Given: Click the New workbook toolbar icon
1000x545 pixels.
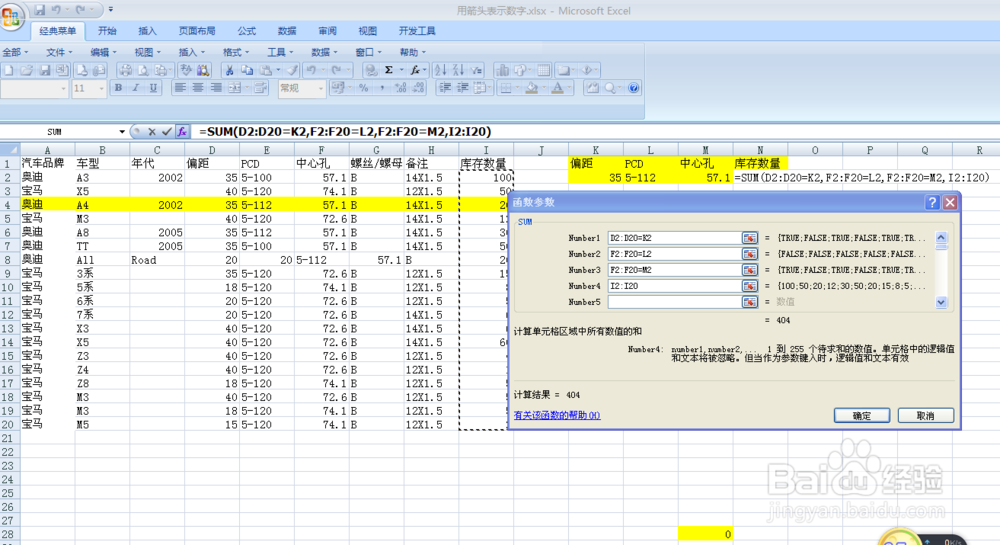Looking at the screenshot, I should (x=9, y=70).
